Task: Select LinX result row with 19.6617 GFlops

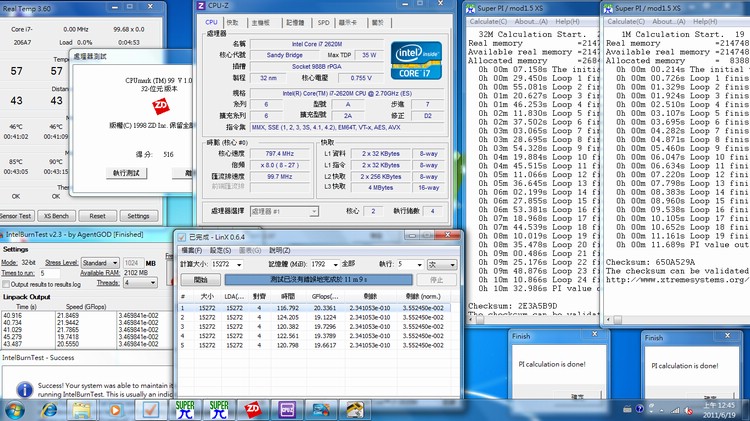Action: pos(315,345)
